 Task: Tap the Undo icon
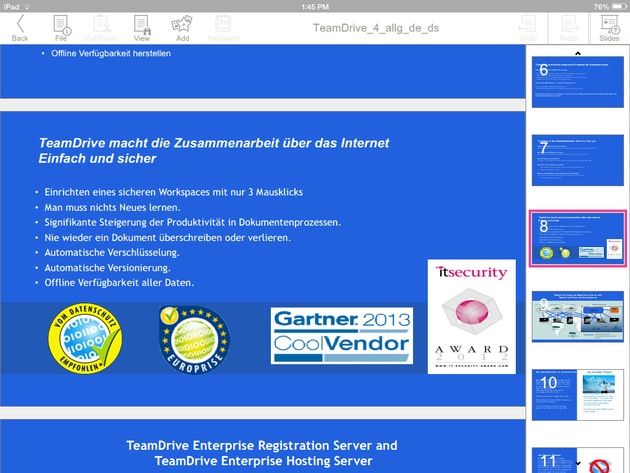point(529,24)
